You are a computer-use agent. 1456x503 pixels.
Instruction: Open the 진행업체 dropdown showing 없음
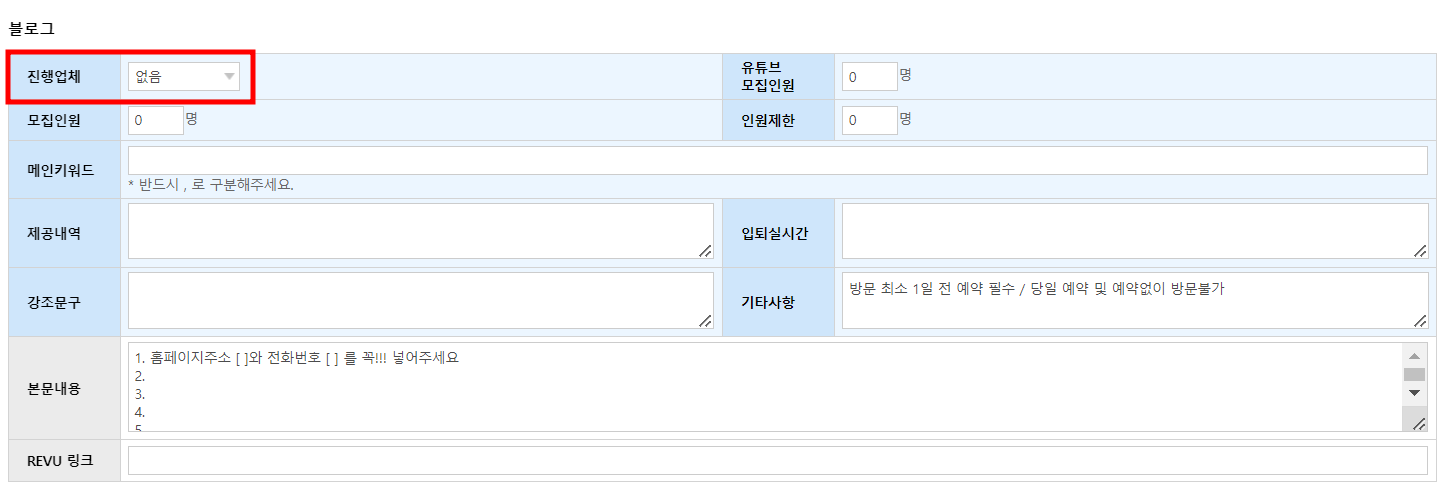184,76
